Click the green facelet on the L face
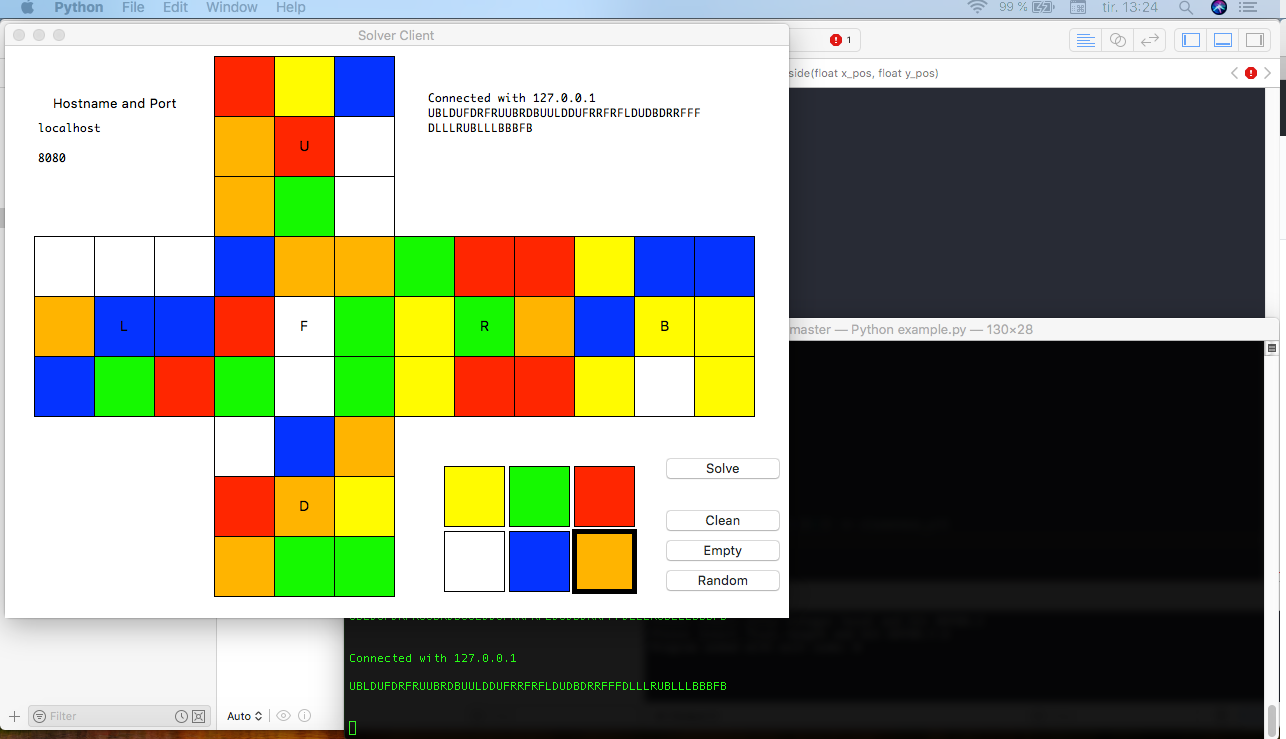Image resolution: width=1286 pixels, height=739 pixels. coord(124,386)
